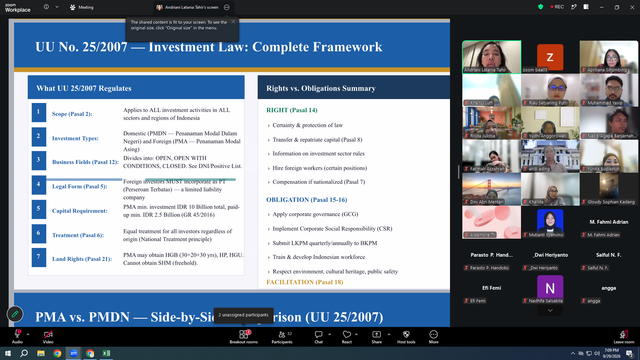The width and height of the screenshot is (640, 360).
Task: Select Nadhifa Salsabila participant tile
Action: [550, 288]
